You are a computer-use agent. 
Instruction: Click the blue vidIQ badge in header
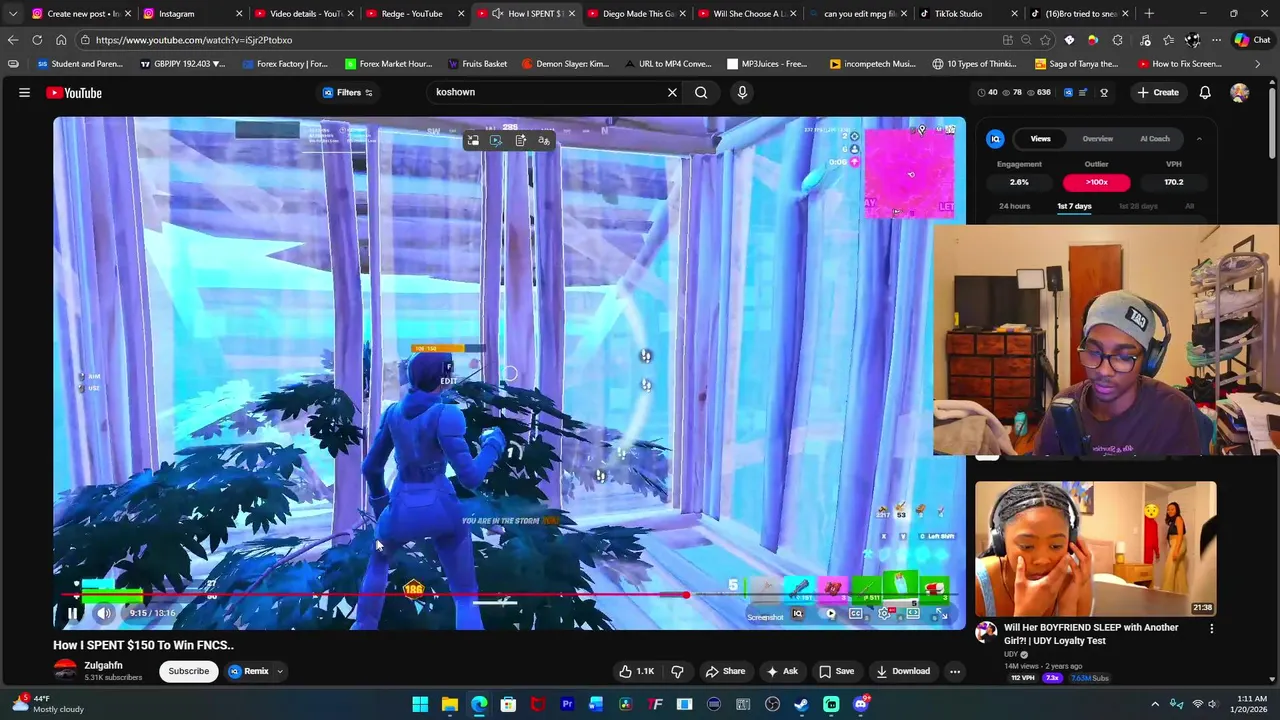[x=1068, y=92]
